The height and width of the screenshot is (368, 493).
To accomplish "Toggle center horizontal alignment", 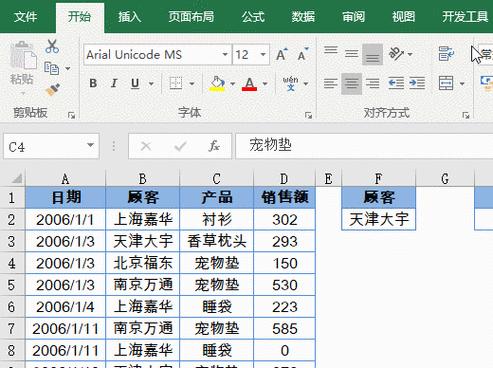I will [x=352, y=83].
